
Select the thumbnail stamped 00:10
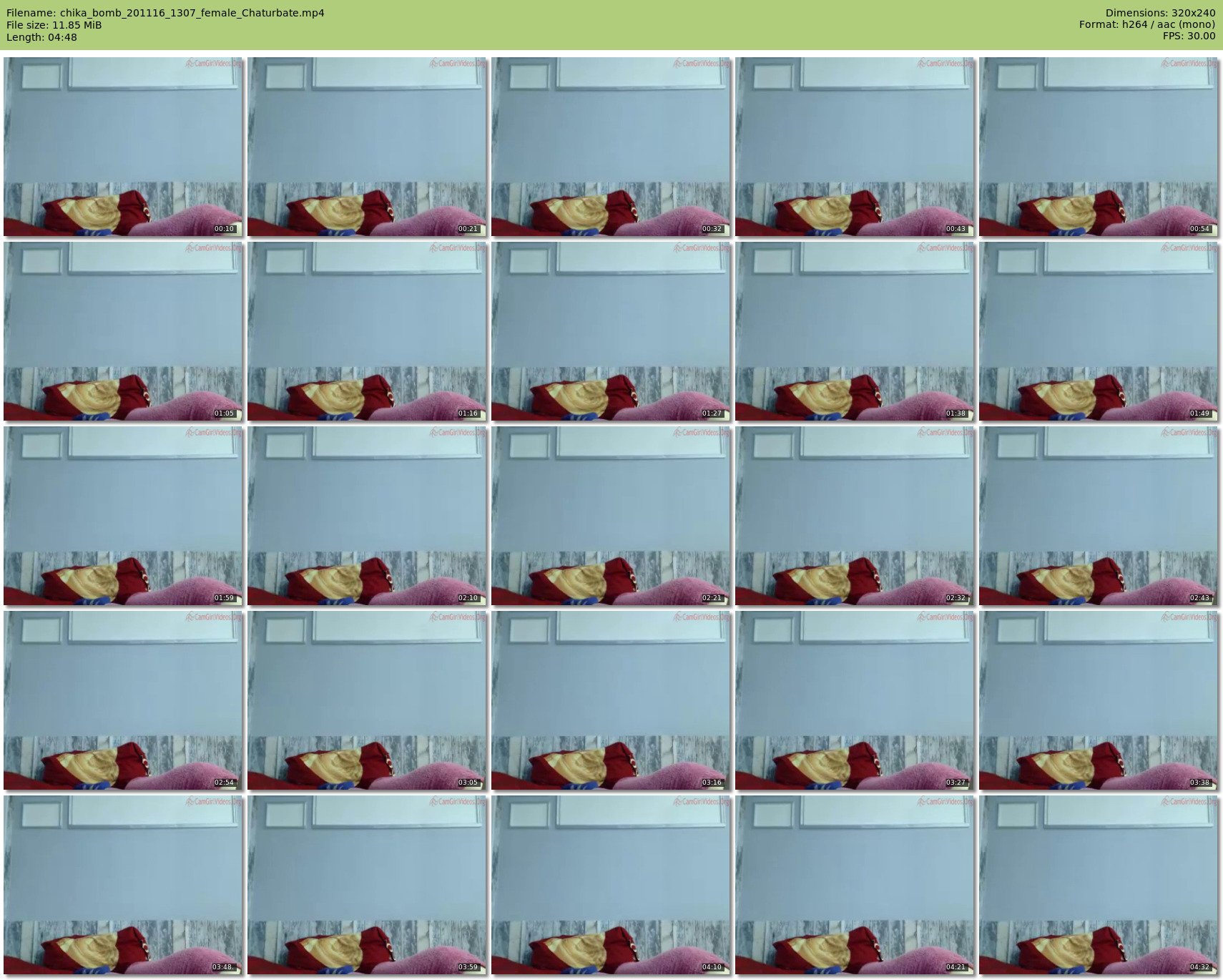pyautogui.click(x=123, y=147)
